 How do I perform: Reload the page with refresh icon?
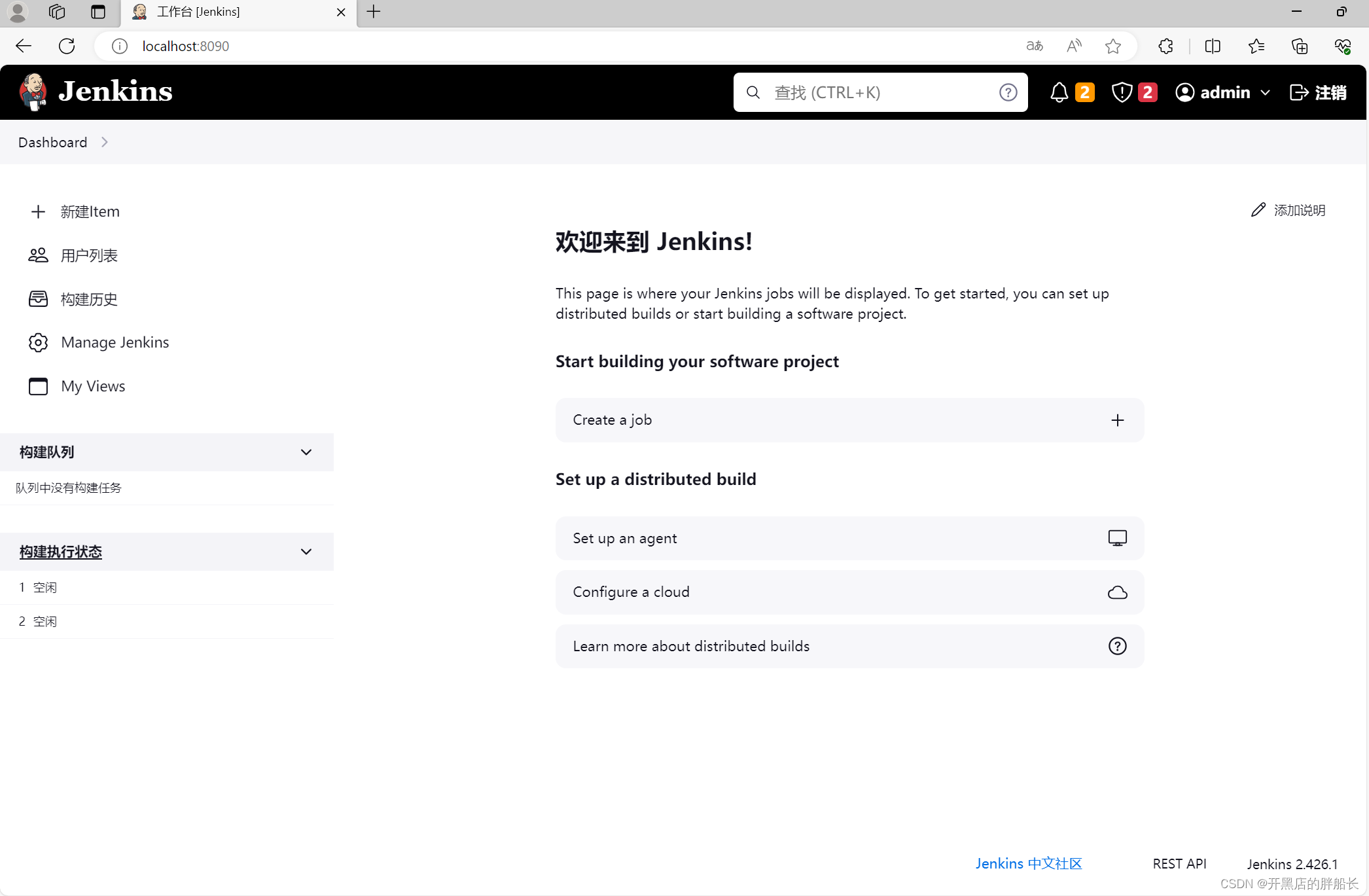click(x=67, y=46)
